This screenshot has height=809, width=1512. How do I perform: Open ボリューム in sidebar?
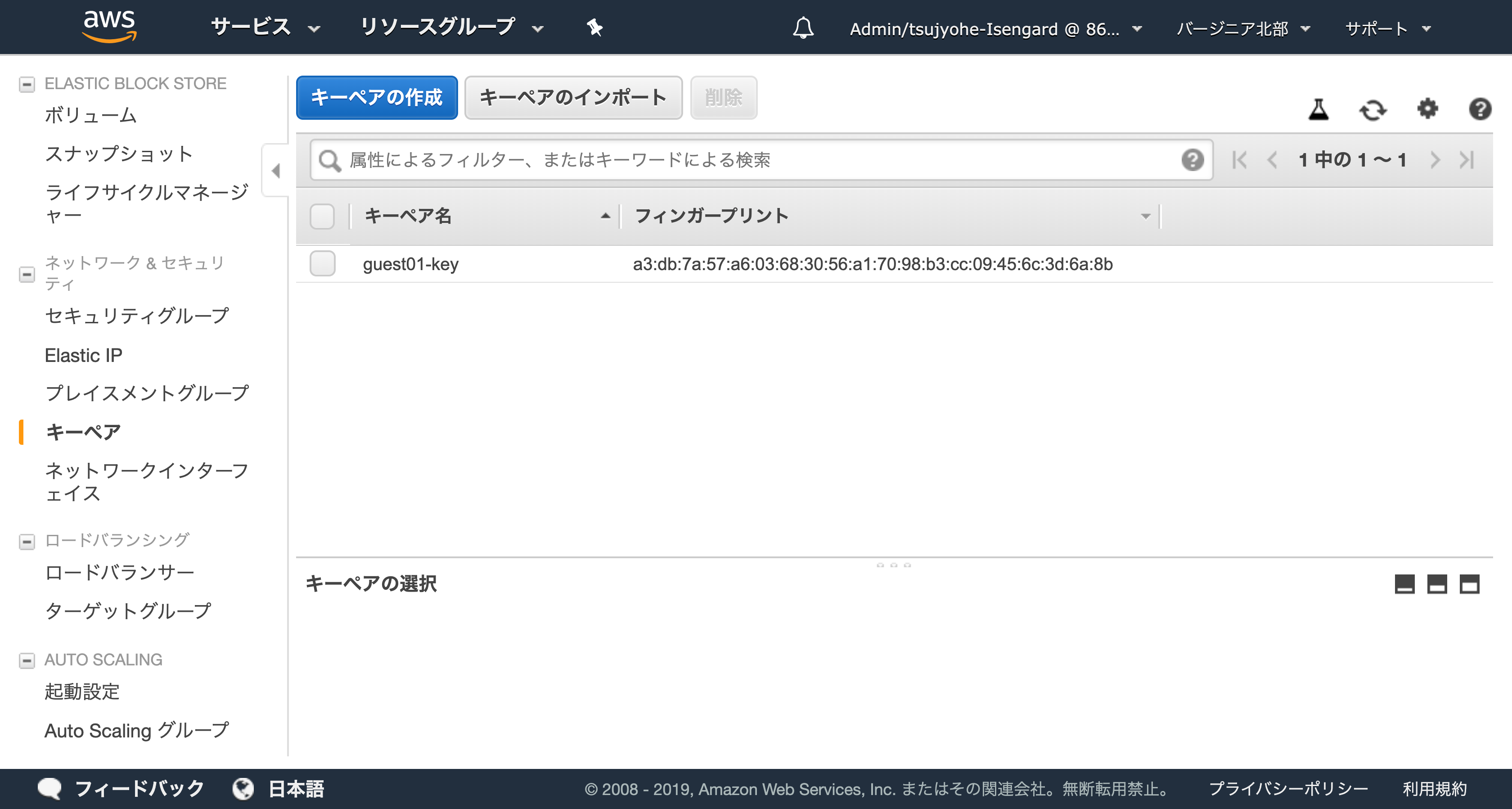pos(91,115)
